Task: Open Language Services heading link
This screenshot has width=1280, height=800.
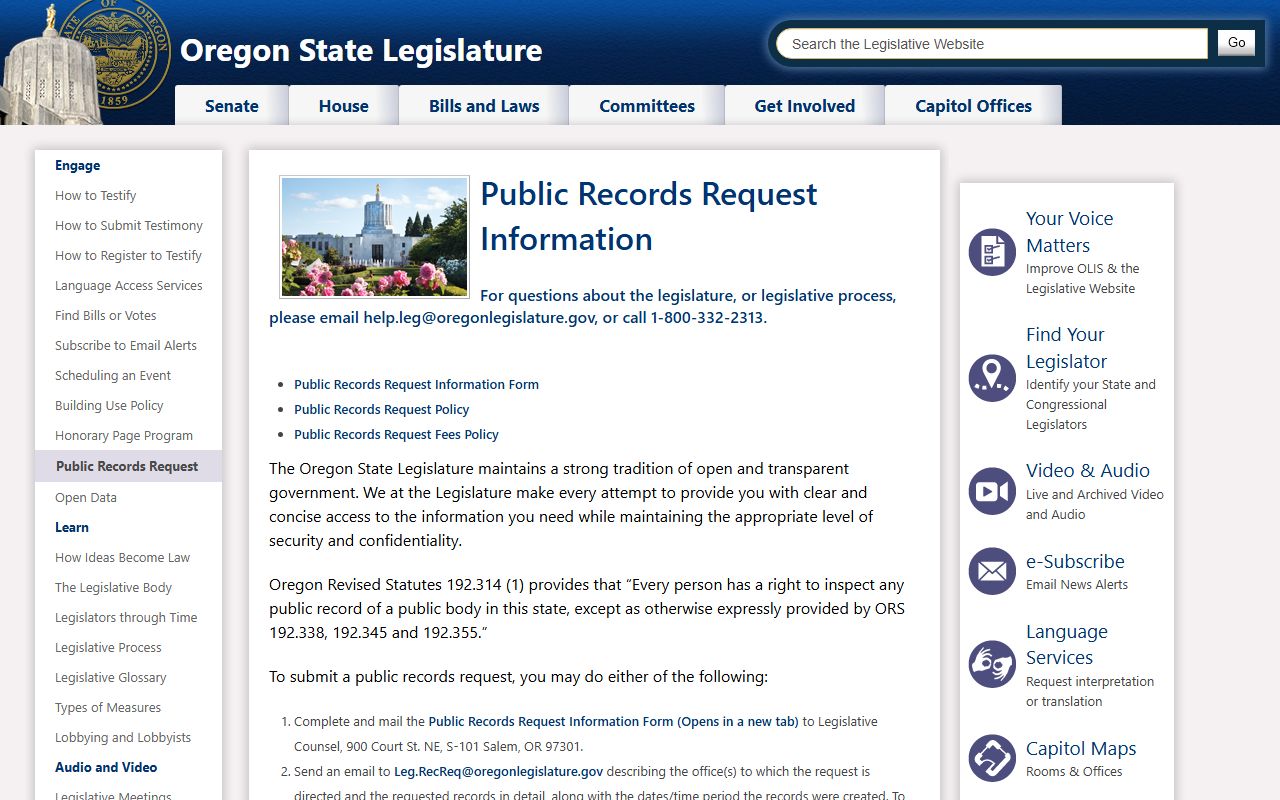Action: [x=1067, y=645]
